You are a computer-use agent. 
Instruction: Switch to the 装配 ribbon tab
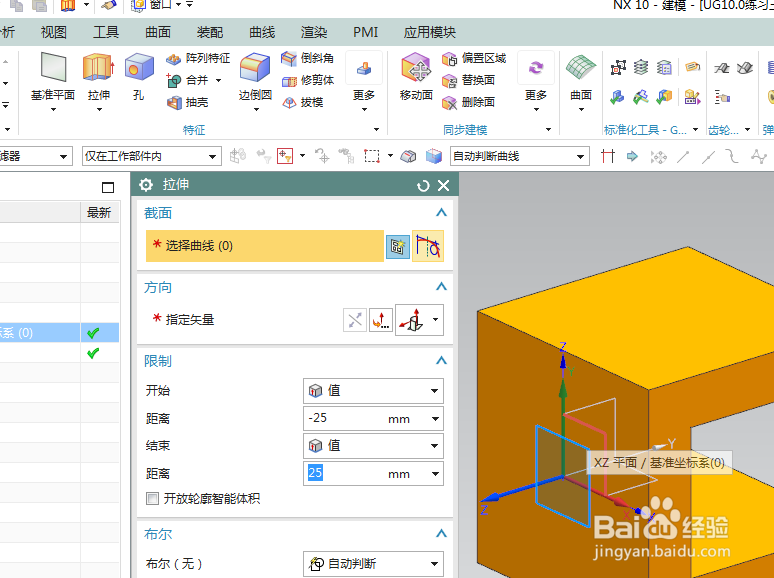(x=210, y=33)
